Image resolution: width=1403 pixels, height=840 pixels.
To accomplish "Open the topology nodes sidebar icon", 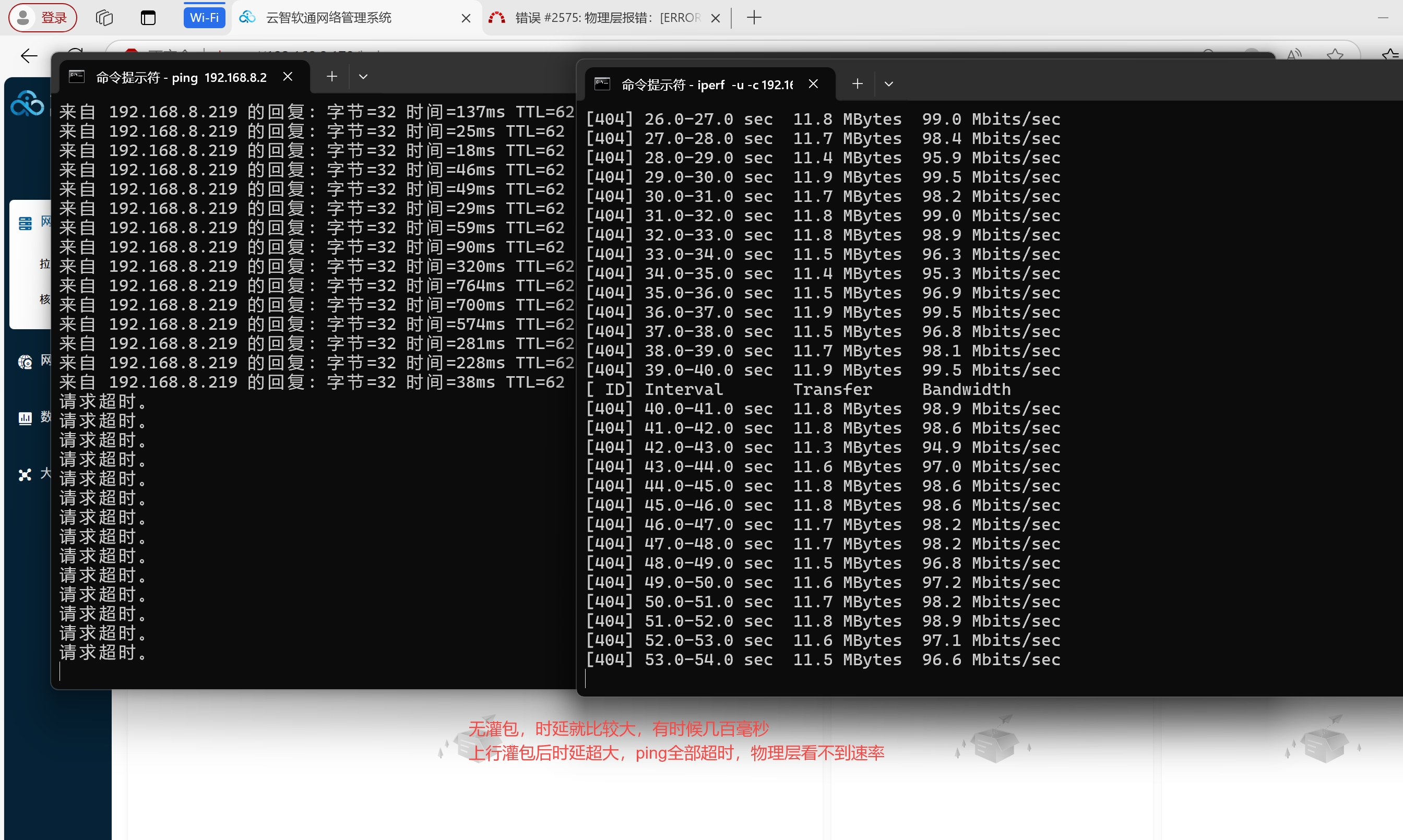I will (x=25, y=474).
